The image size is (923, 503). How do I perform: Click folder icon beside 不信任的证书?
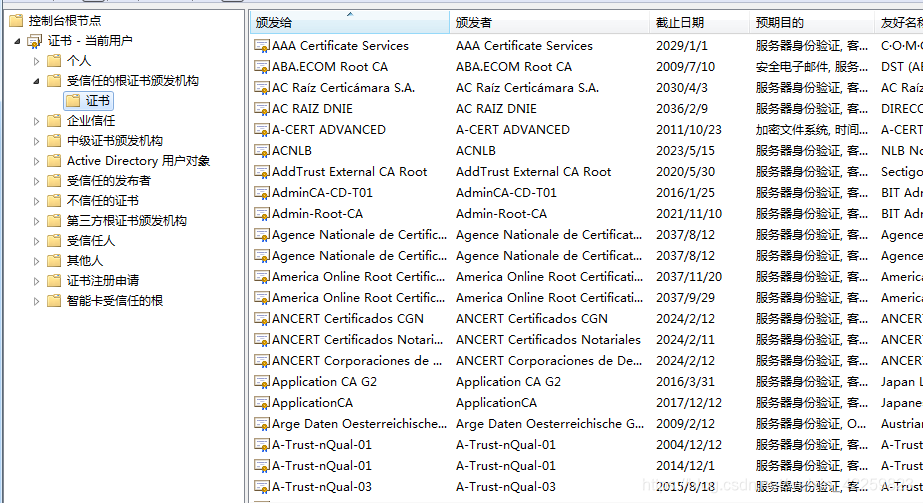pos(54,201)
